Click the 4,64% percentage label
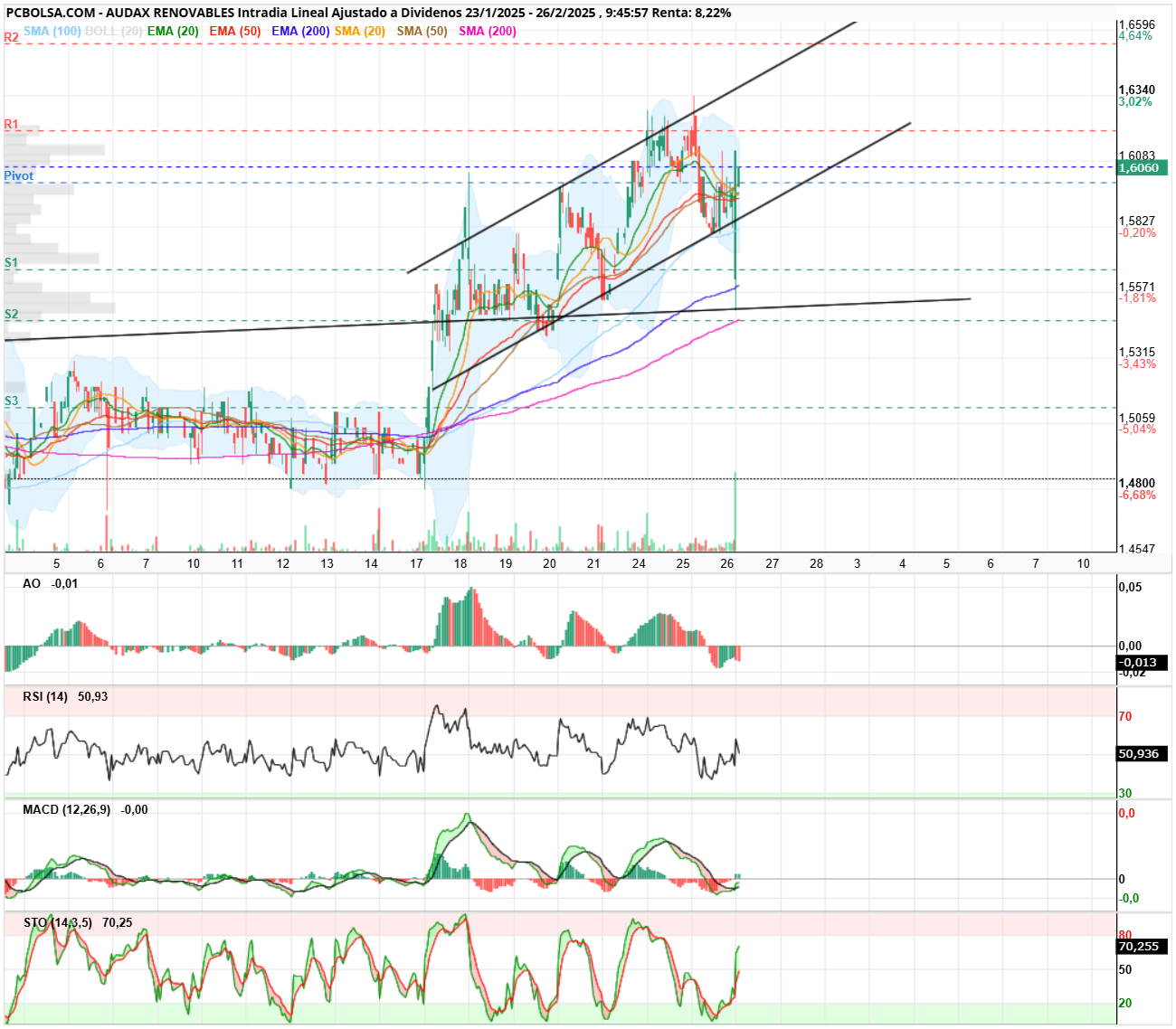 (x=1135, y=36)
